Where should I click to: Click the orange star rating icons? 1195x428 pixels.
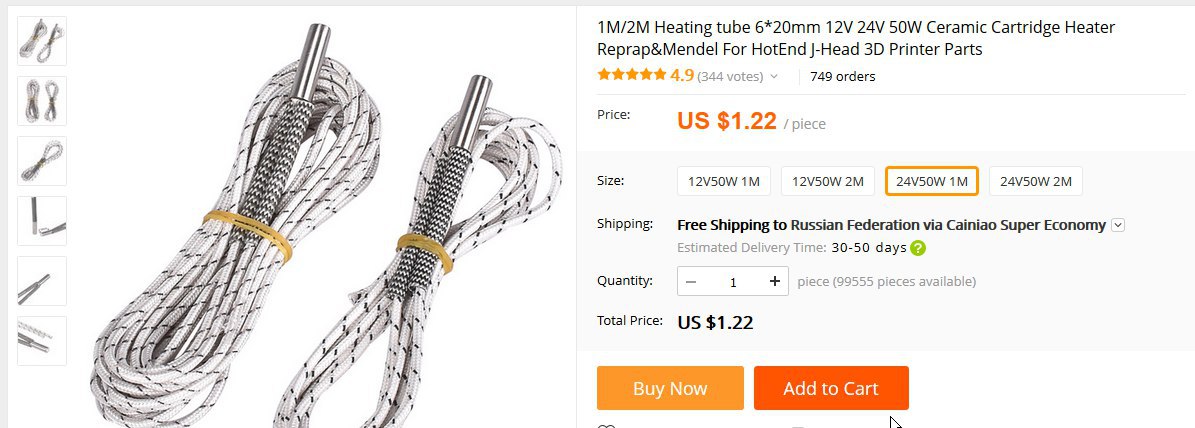pos(632,75)
